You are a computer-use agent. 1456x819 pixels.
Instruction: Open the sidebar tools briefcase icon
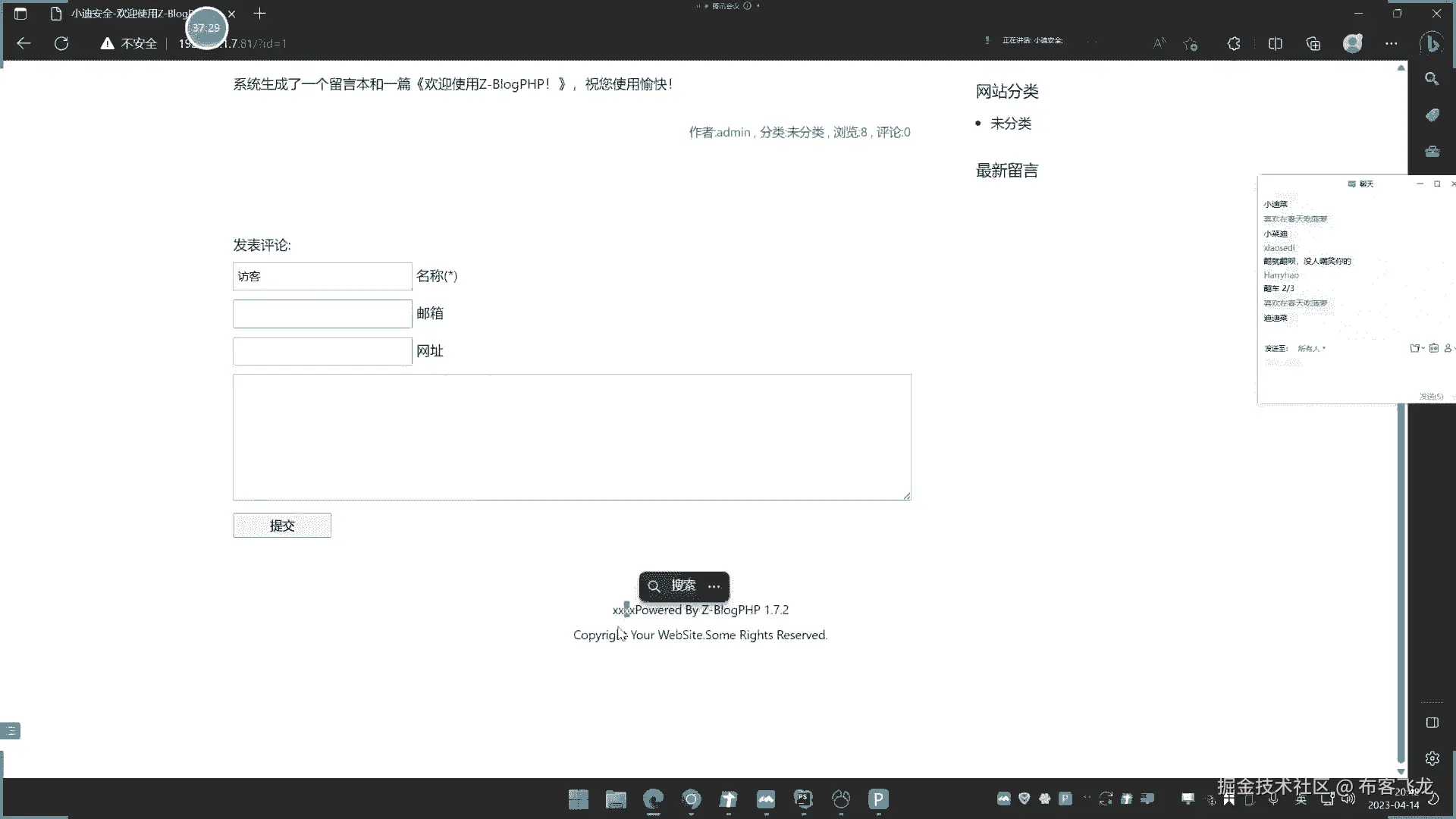(1432, 152)
